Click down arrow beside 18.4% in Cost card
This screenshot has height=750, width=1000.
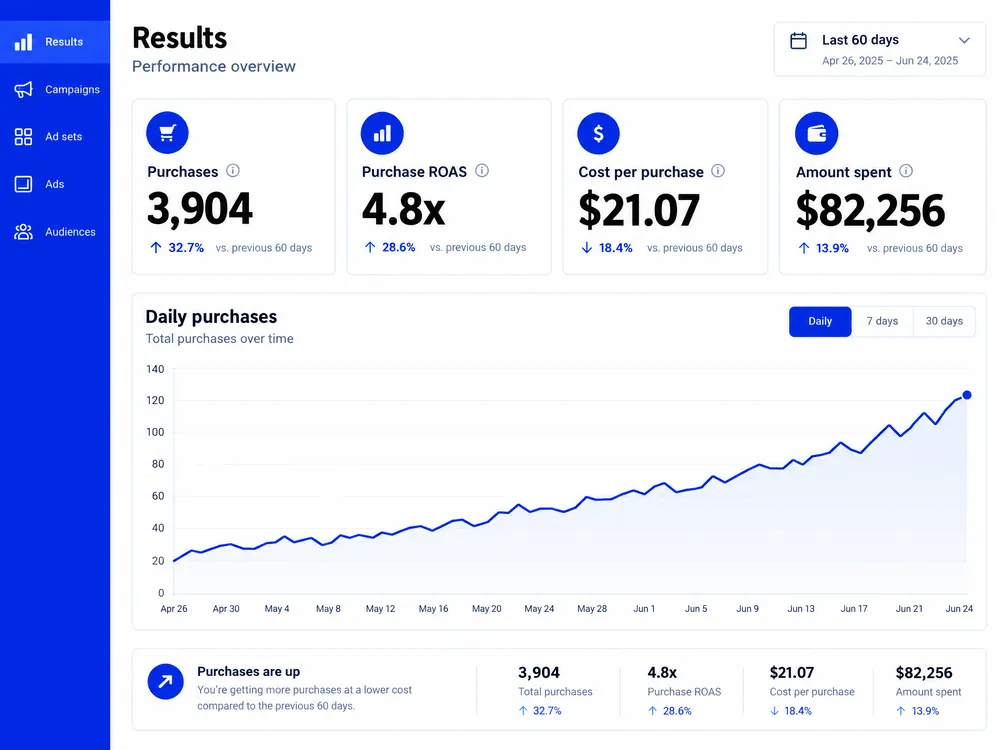point(587,247)
